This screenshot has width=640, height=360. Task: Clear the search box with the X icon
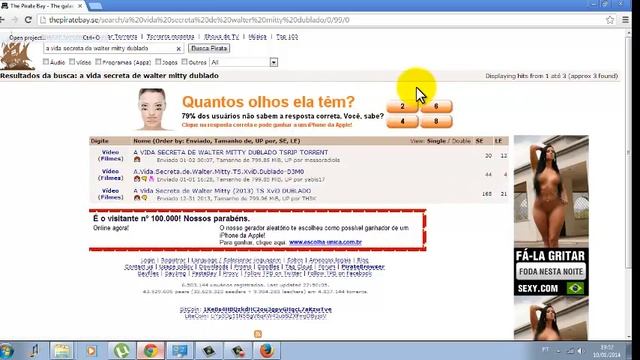178,49
